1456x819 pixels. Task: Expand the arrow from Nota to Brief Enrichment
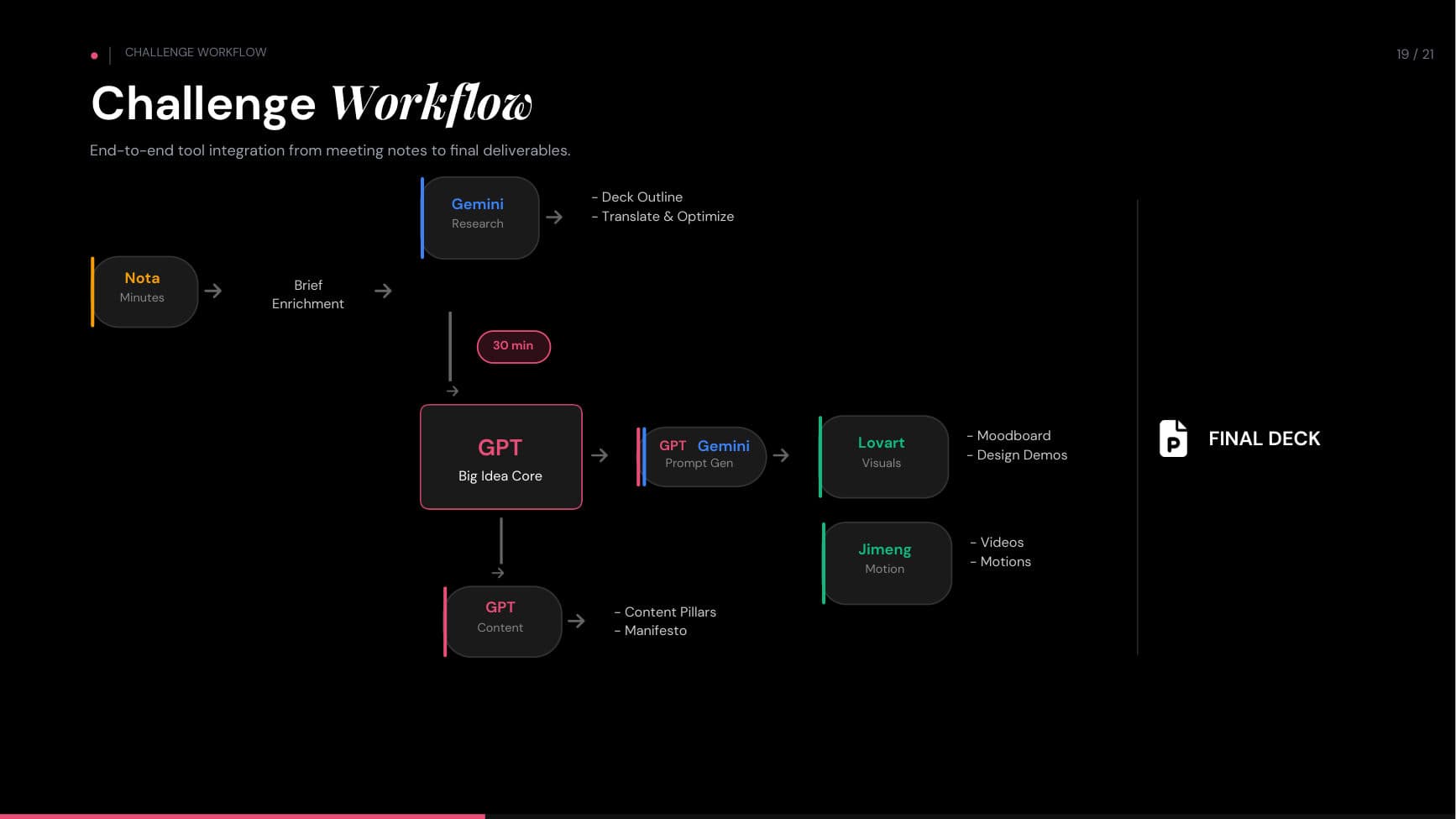point(214,291)
